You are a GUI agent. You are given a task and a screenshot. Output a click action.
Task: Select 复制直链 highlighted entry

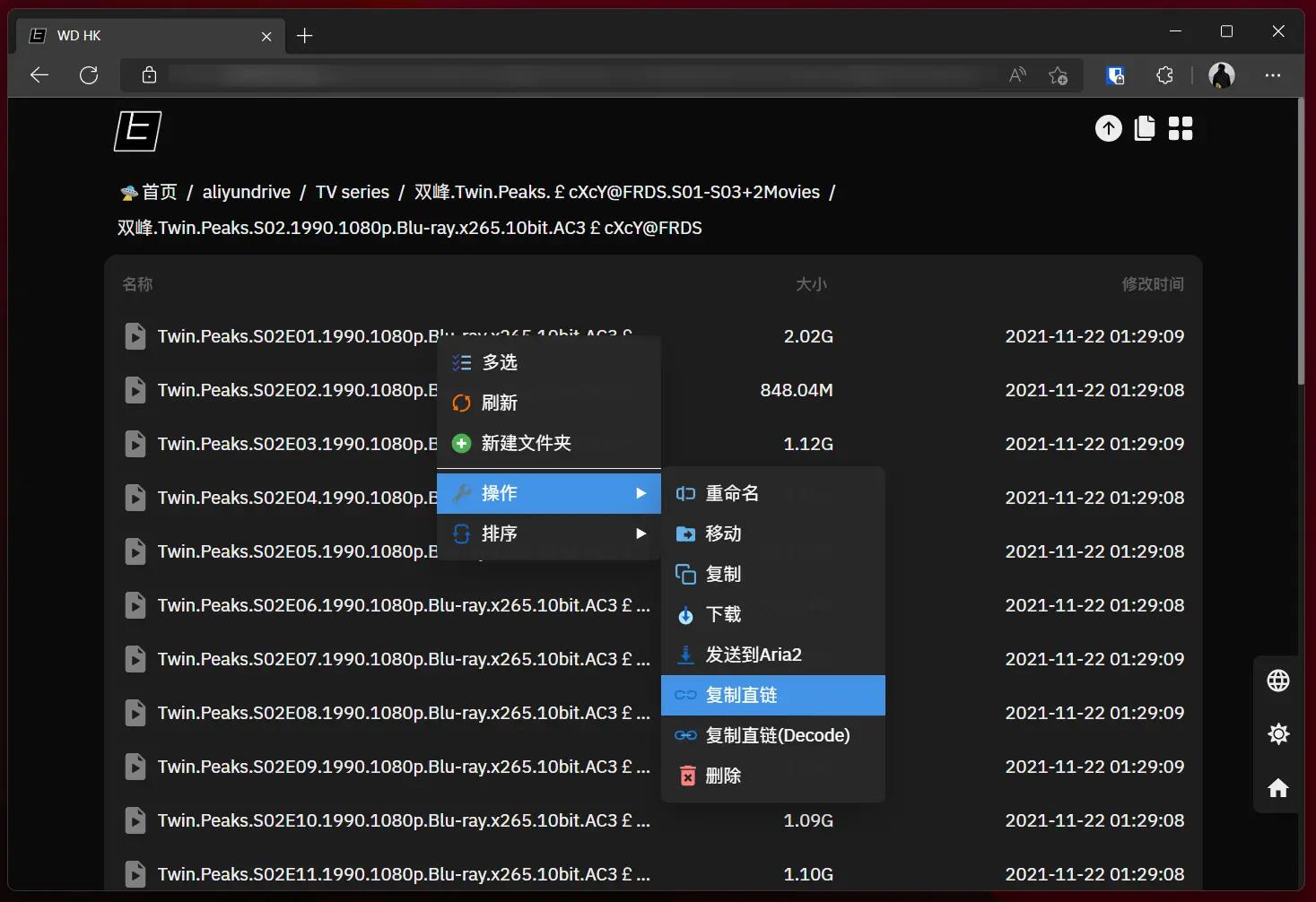point(773,695)
